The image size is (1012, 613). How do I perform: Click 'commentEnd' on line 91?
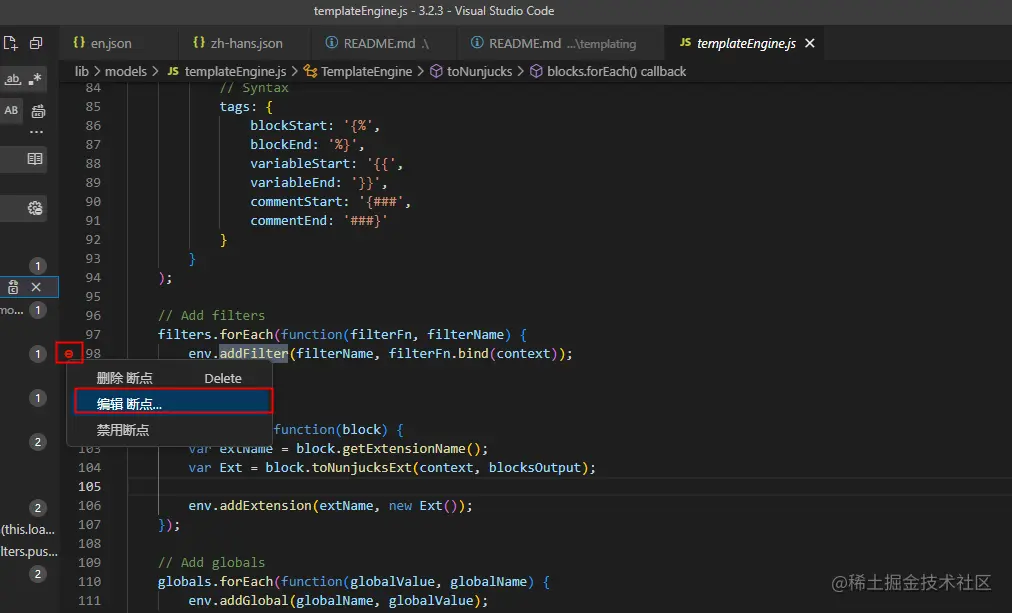click(288, 221)
